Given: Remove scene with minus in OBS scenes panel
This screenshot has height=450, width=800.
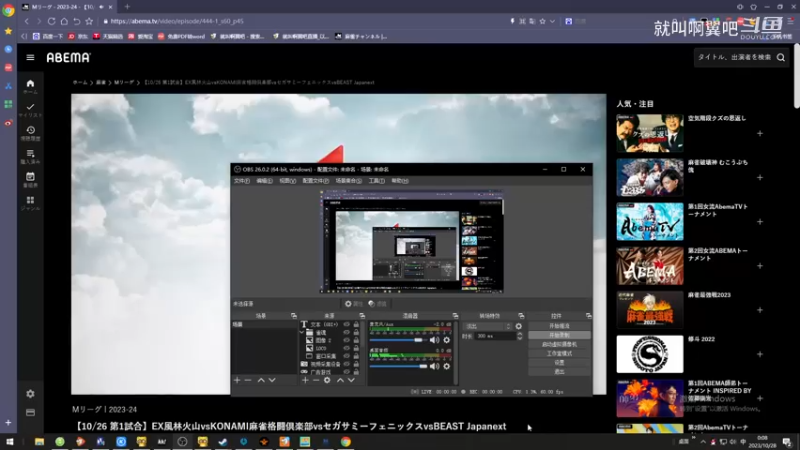Looking at the screenshot, I should [248, 380].
